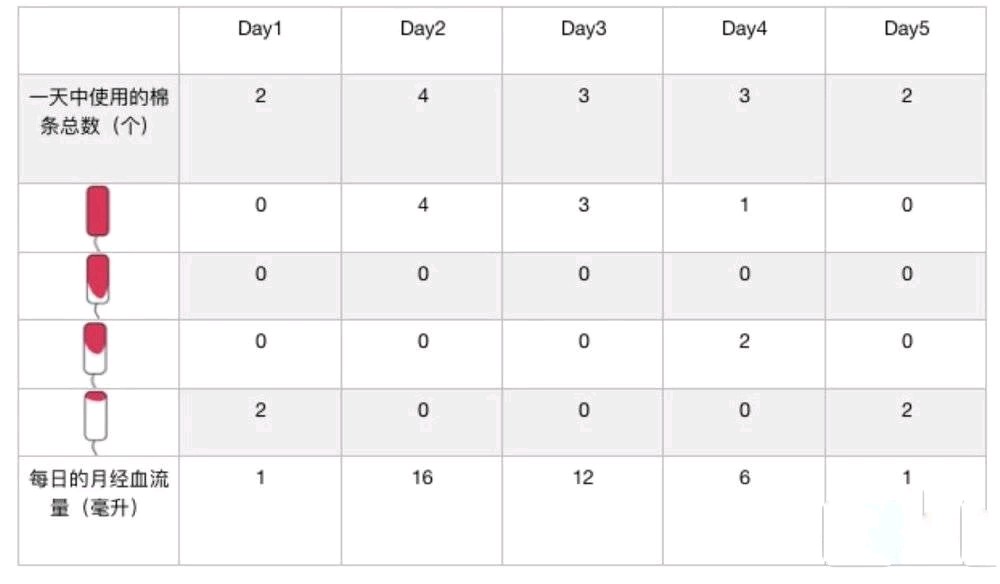Click the 每日的月经血流量 row label
The image size is (1000, 584).
(x=99, y=493)
